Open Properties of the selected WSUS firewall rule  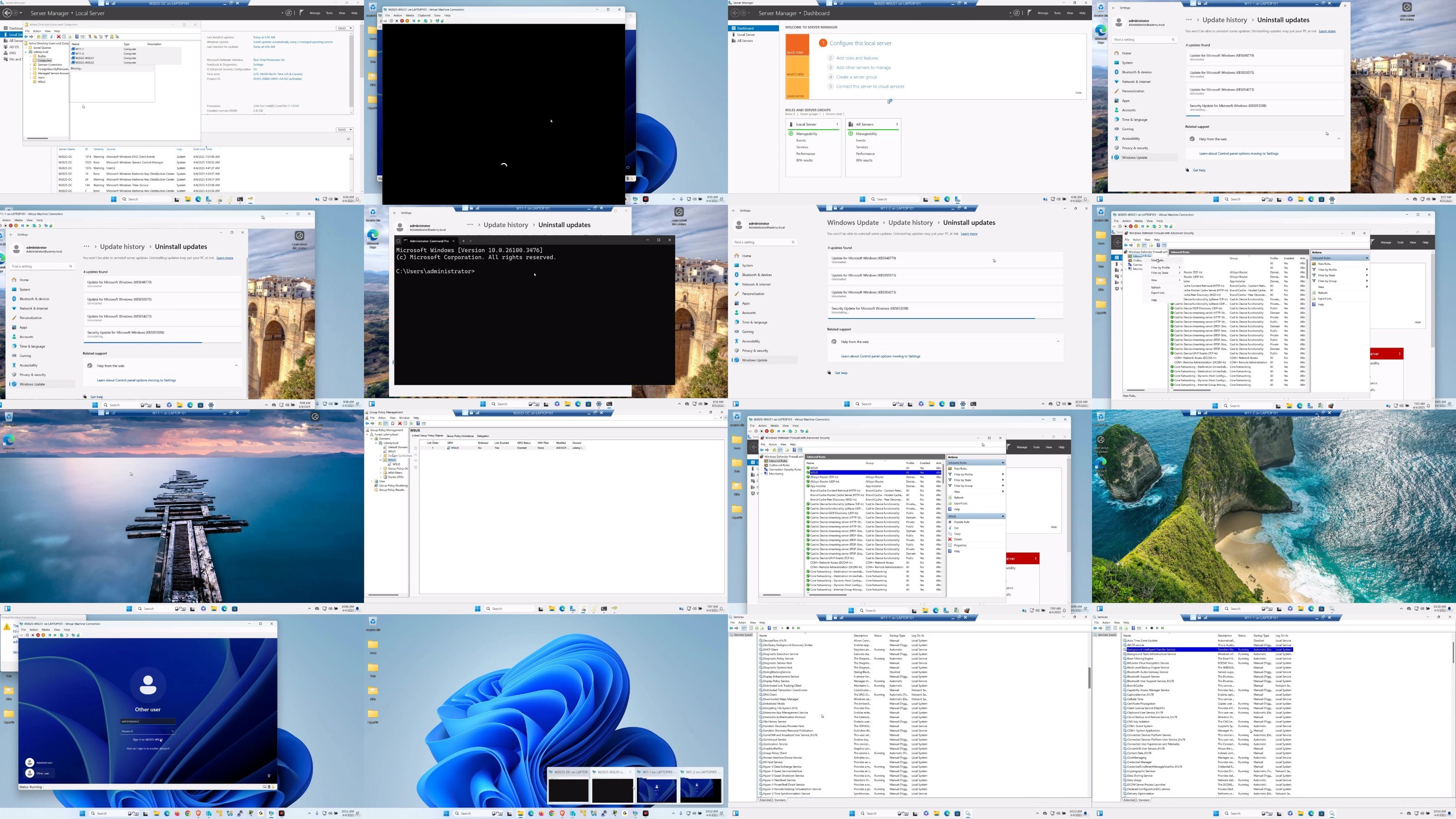[x=960, y=545]
